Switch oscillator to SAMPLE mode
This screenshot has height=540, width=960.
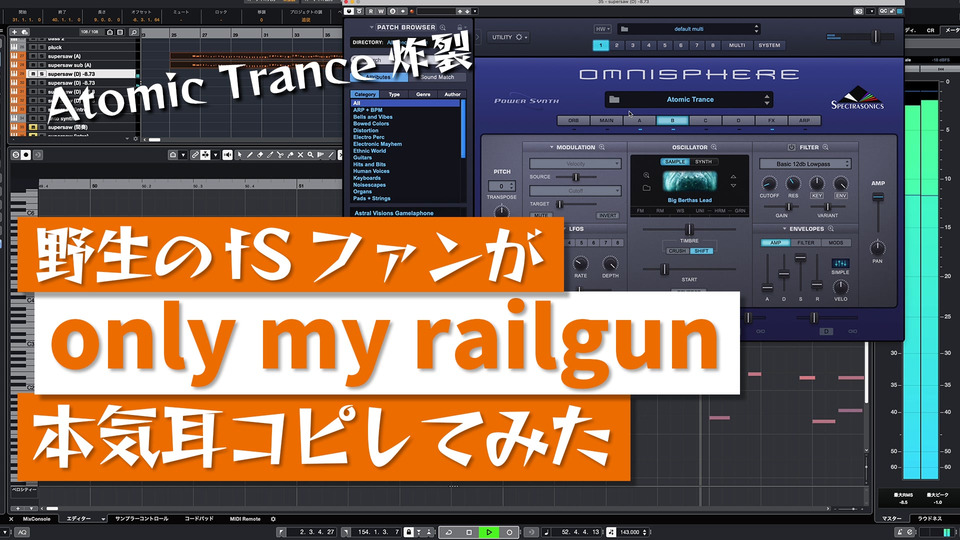click(675, 162)
